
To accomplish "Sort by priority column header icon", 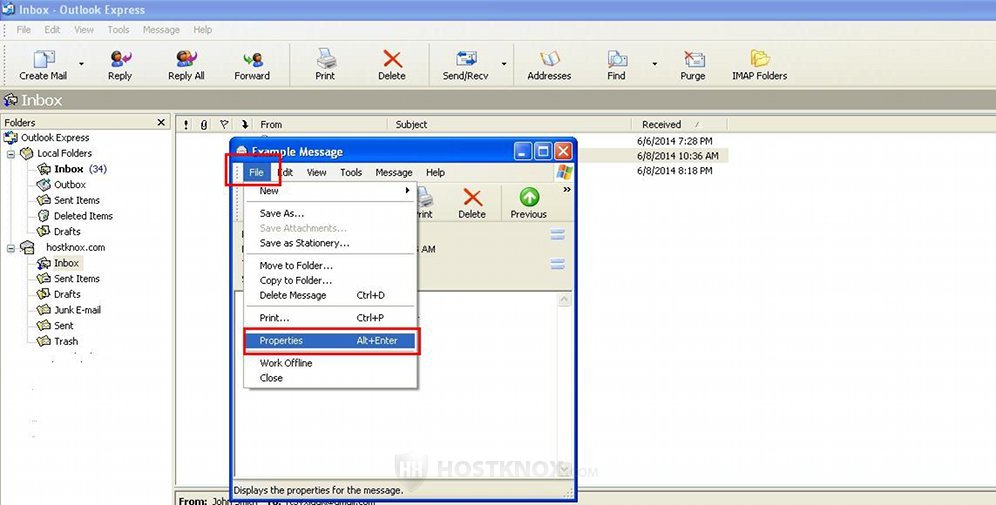I will (186, 125).
